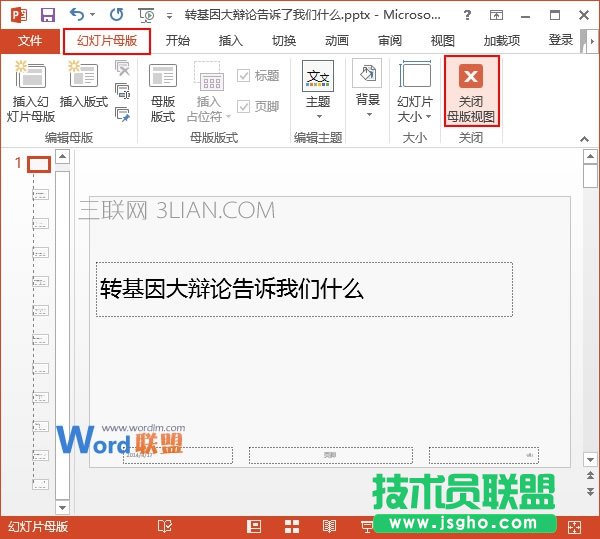Click the spell check icon in status bar

click(x=165, y=526)
